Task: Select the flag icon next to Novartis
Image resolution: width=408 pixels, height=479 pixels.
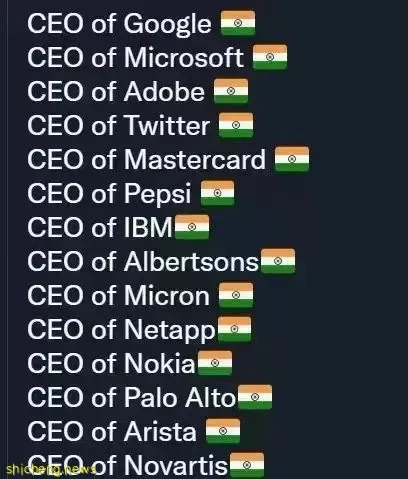Action: pyautogui.click(x=247, y=465)
